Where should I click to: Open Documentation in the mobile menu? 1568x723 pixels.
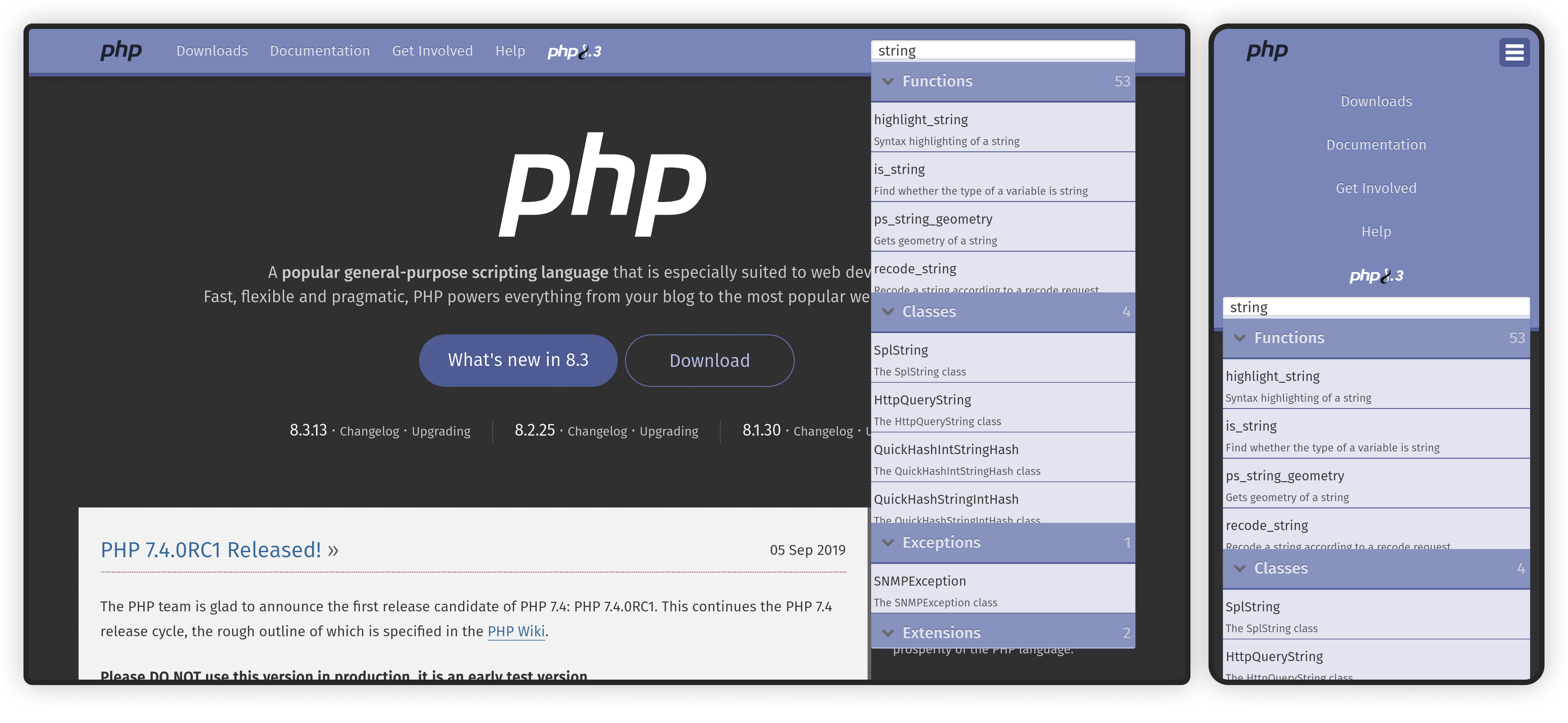(1376, 145)
